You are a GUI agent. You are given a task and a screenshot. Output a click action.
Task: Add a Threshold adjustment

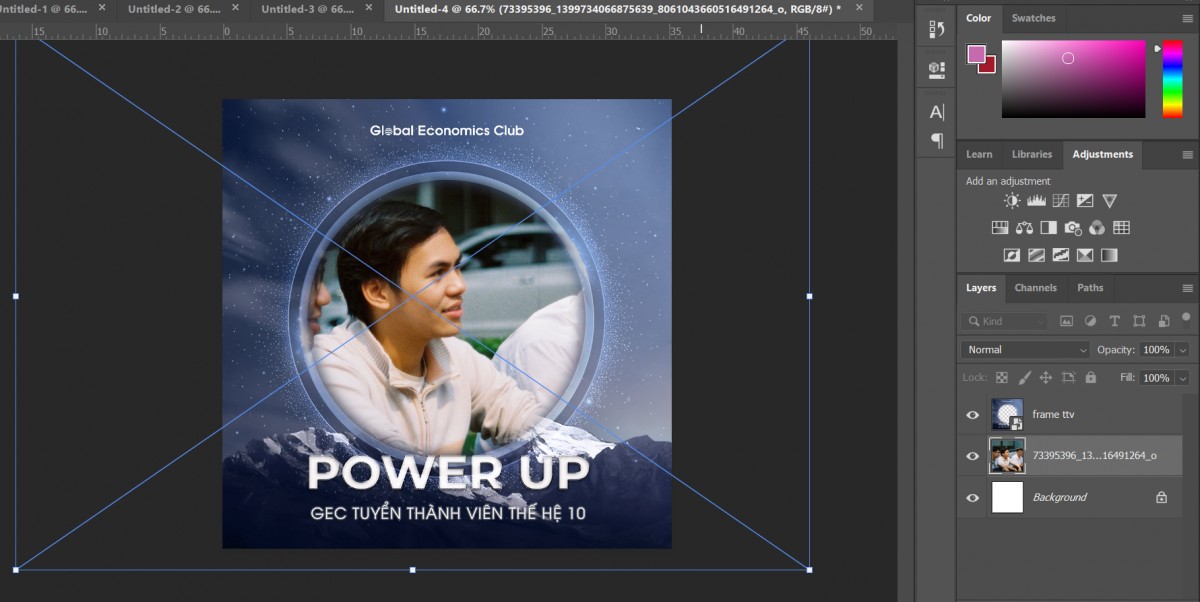pyautogui.click(x=1061, y=255)
